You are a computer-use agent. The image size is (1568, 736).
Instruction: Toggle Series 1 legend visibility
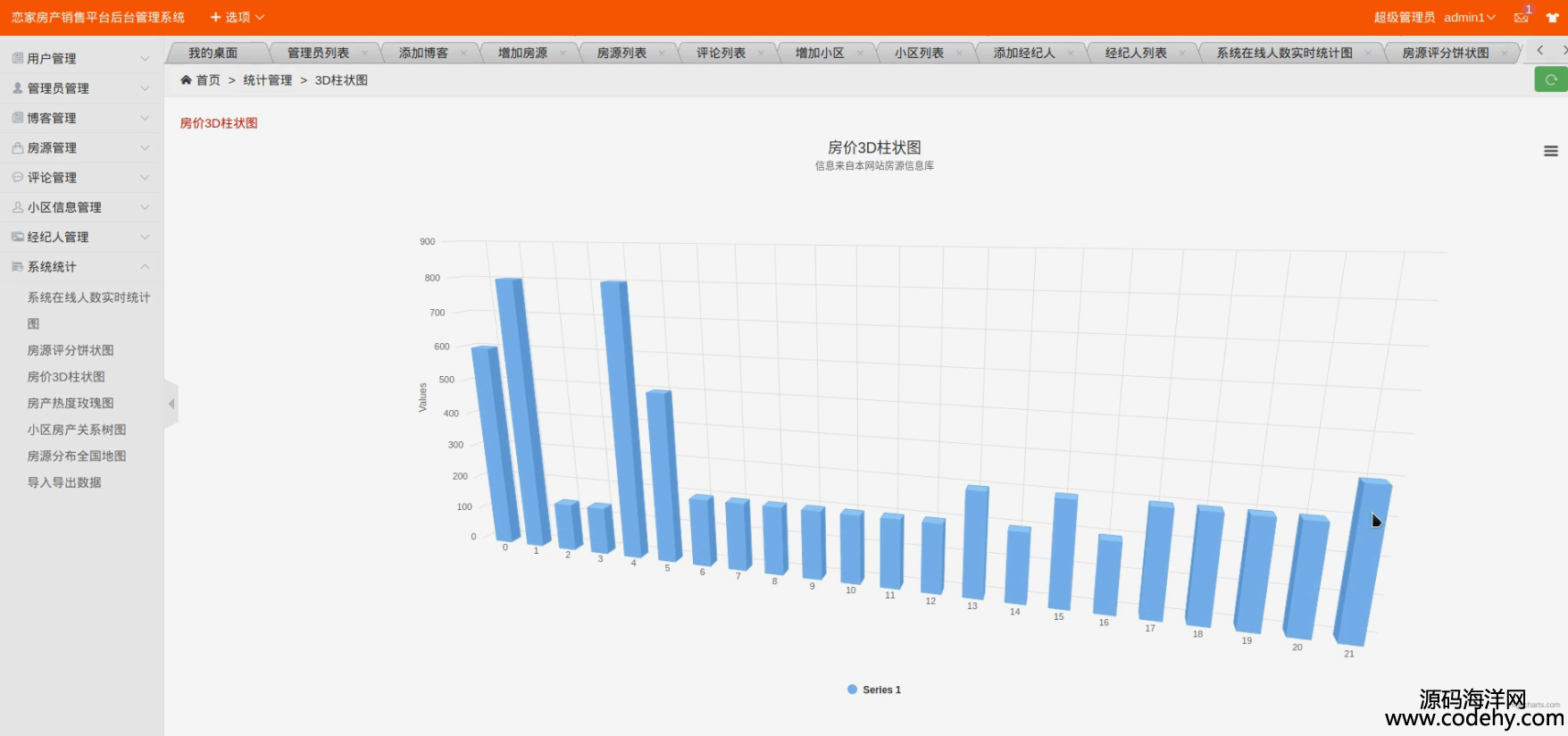(x=874, y=690)
